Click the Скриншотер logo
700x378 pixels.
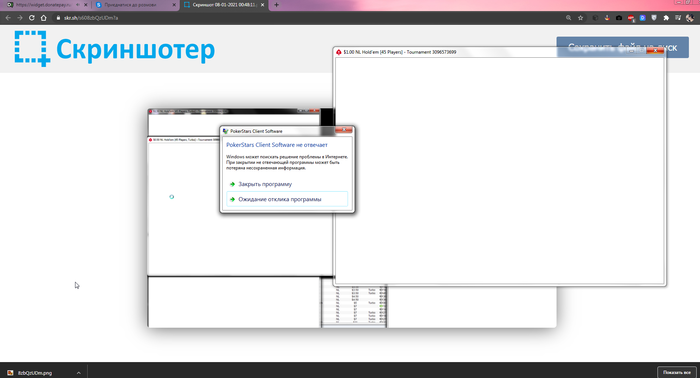pyautogui.click(x=115, y=49)
